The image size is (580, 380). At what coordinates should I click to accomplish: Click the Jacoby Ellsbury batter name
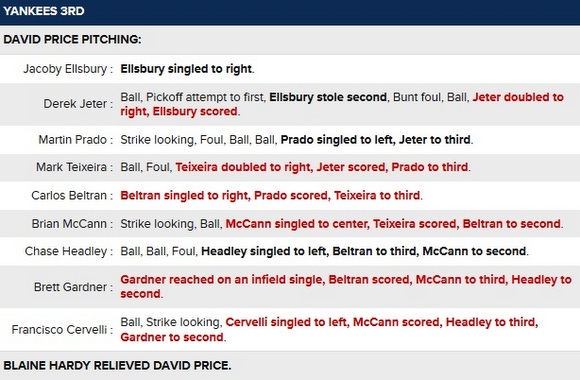[x=65, y=69]
